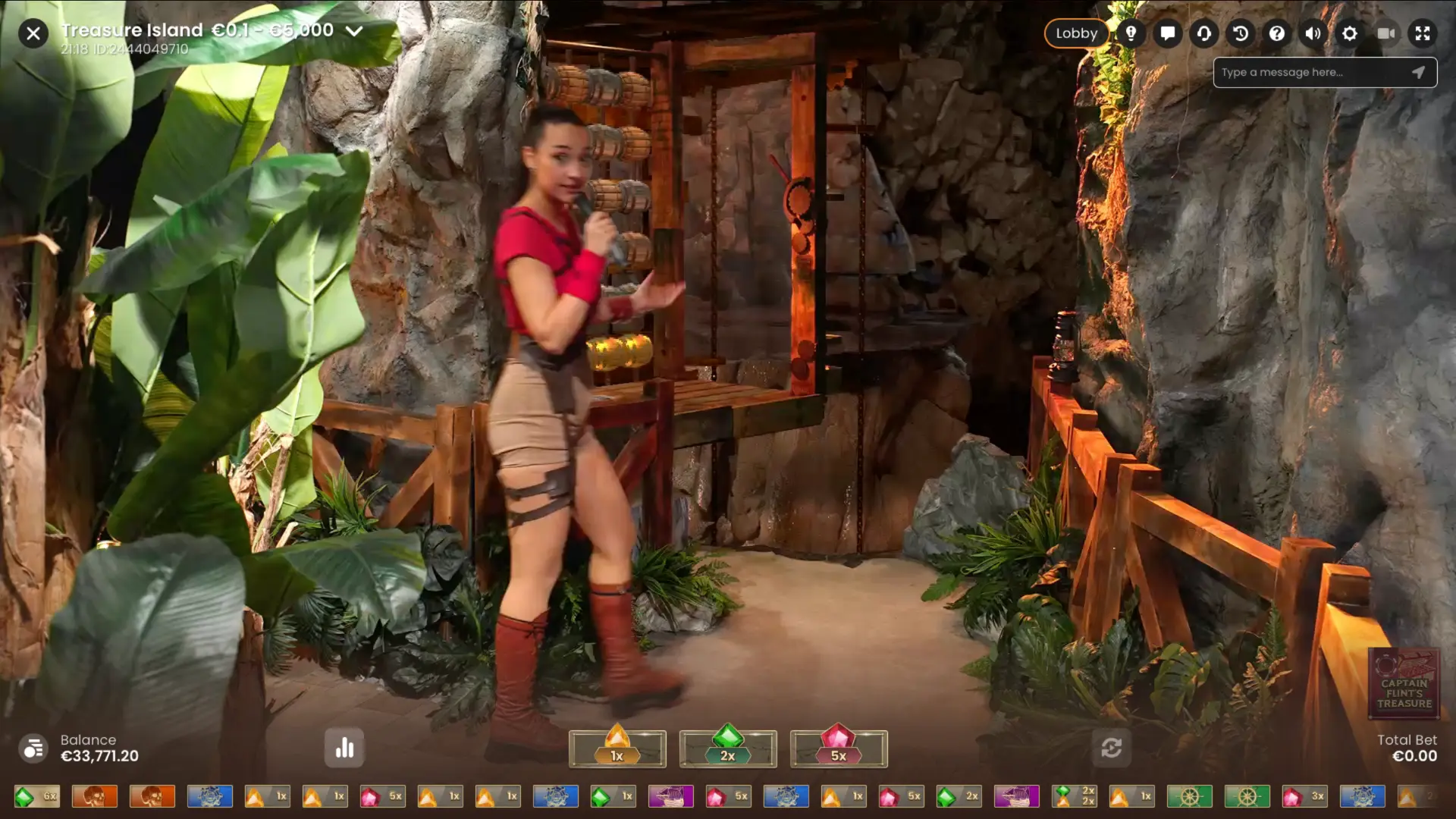Screen dimensions: 1456x819
Task: Select the blue wheel tile after pink 3x
Action: tap(1363, 796)
